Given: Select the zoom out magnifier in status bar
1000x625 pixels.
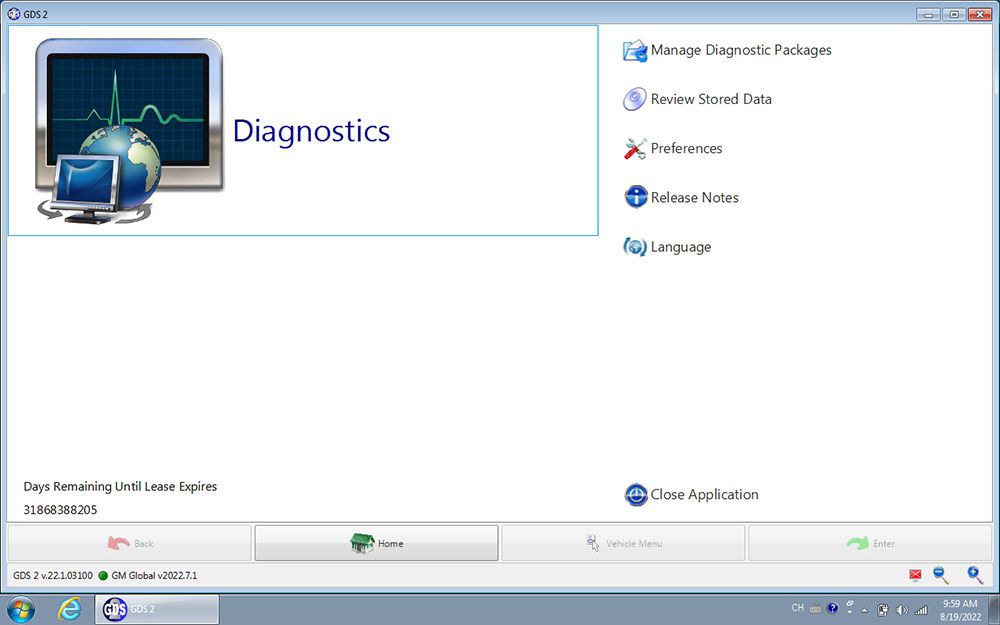Looking at the screenshot, I should pos(940,575).
